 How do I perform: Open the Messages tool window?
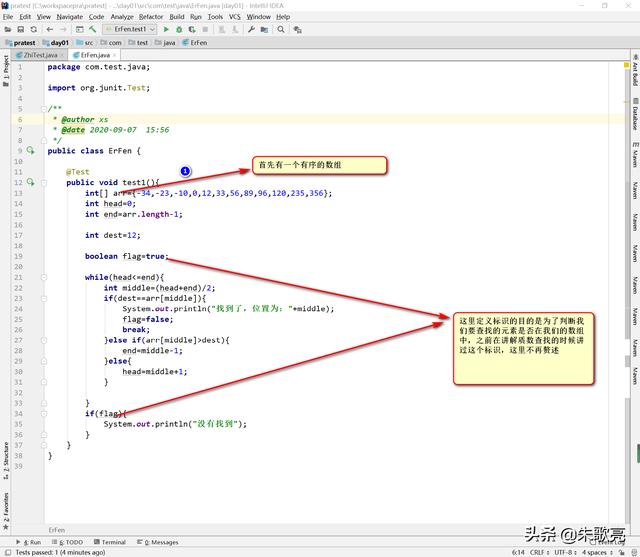(x=158, y=542)
